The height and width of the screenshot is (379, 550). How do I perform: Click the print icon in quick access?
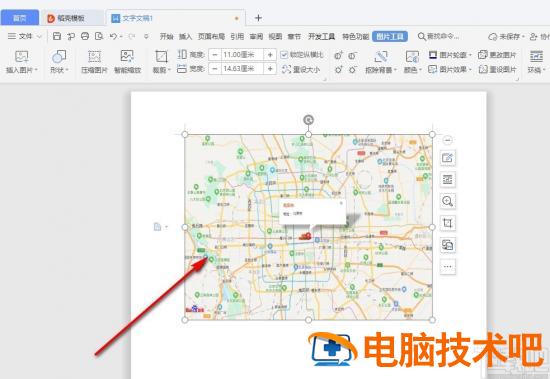pyautogui.click(x=85, y=36)
